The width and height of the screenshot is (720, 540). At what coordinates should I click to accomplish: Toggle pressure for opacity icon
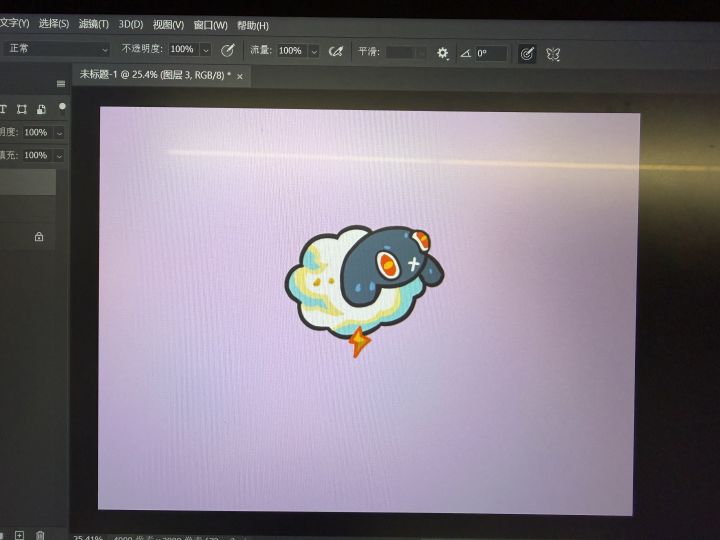pos(228,50)
